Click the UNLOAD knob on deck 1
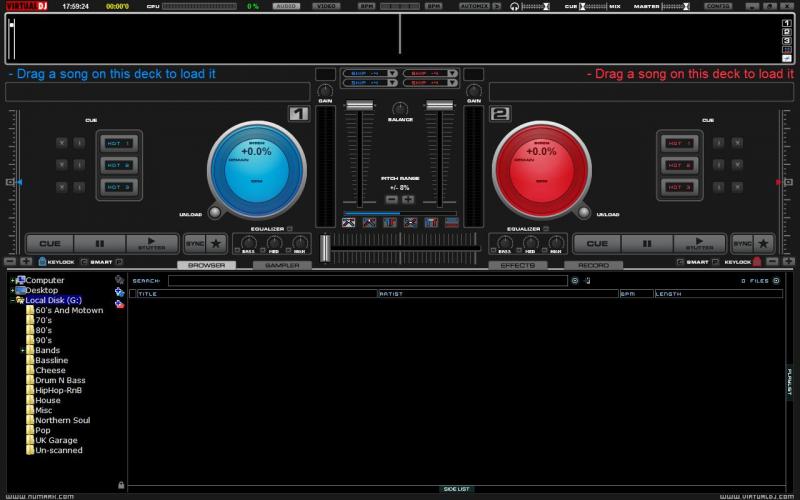The width and height of the screenshot is (800, 500). pos(215,212)
